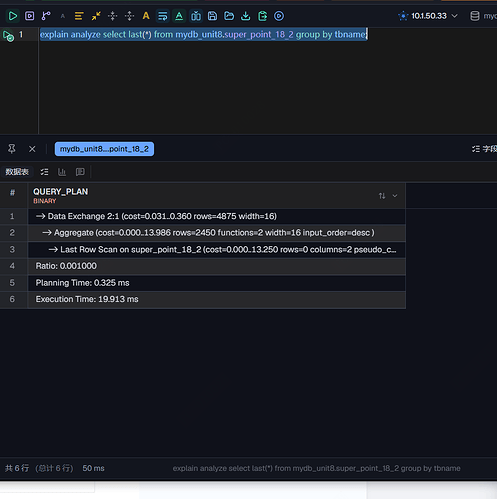Viewport: 497px width, 499px height.
Task: Save the query with the floppy disk icon
Action: pos(212,16)
